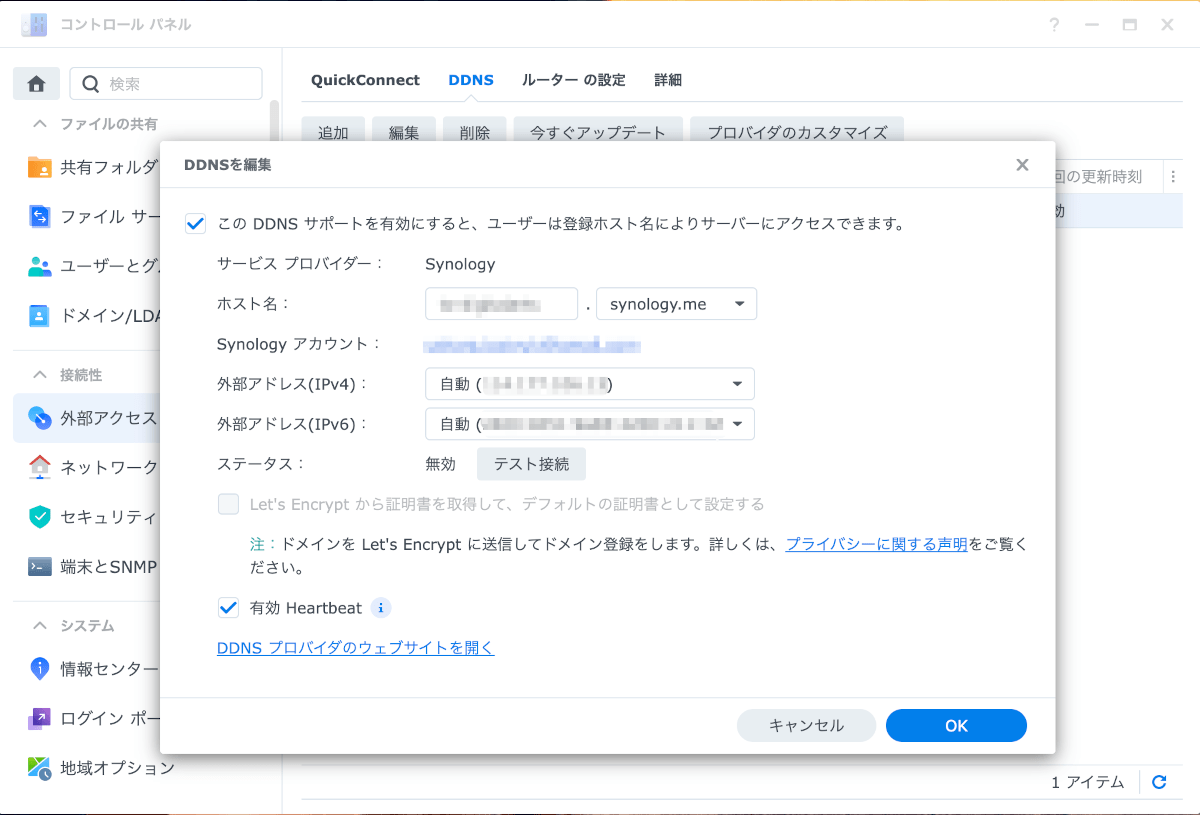Focus the ホスト名 input field
1200x815 pixels.
tap(502, 304)
